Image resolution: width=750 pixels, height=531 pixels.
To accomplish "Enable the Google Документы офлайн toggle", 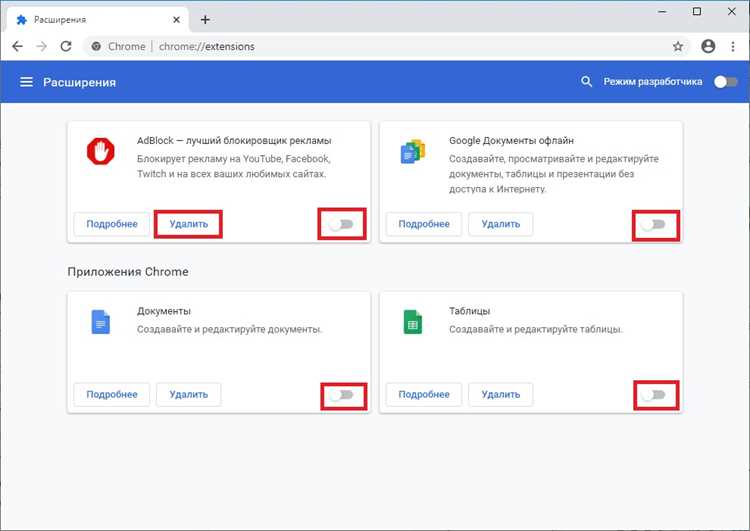I will 654,224.
